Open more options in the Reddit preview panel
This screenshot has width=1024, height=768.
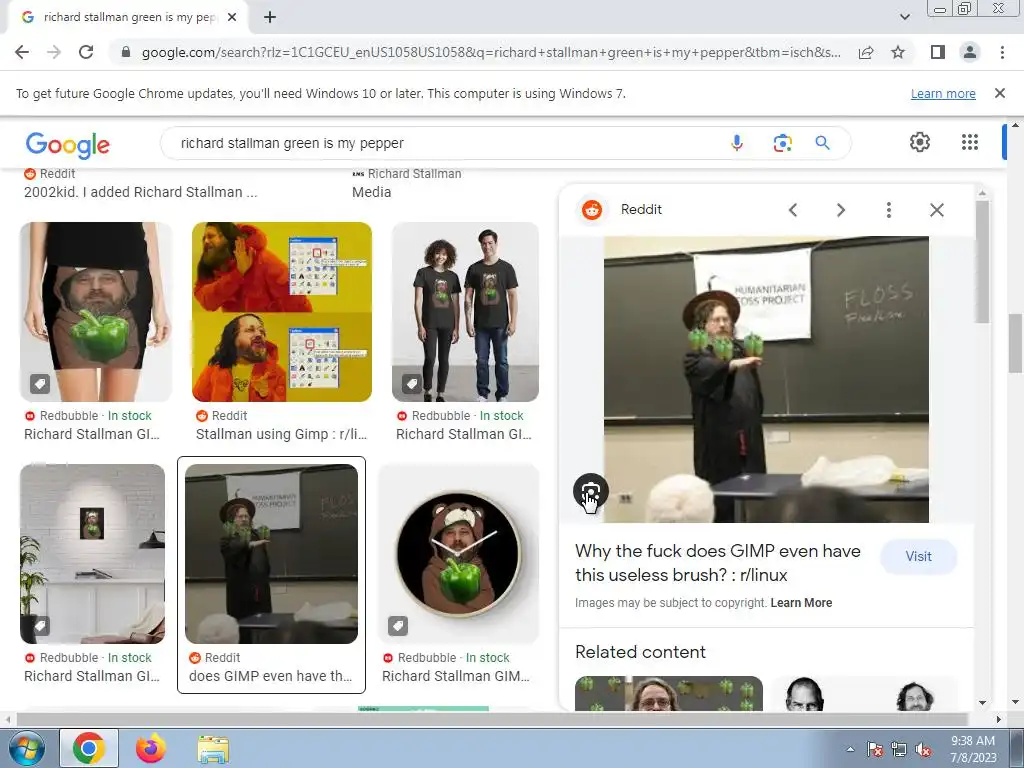pyautogui.click(x=888, y=210)
